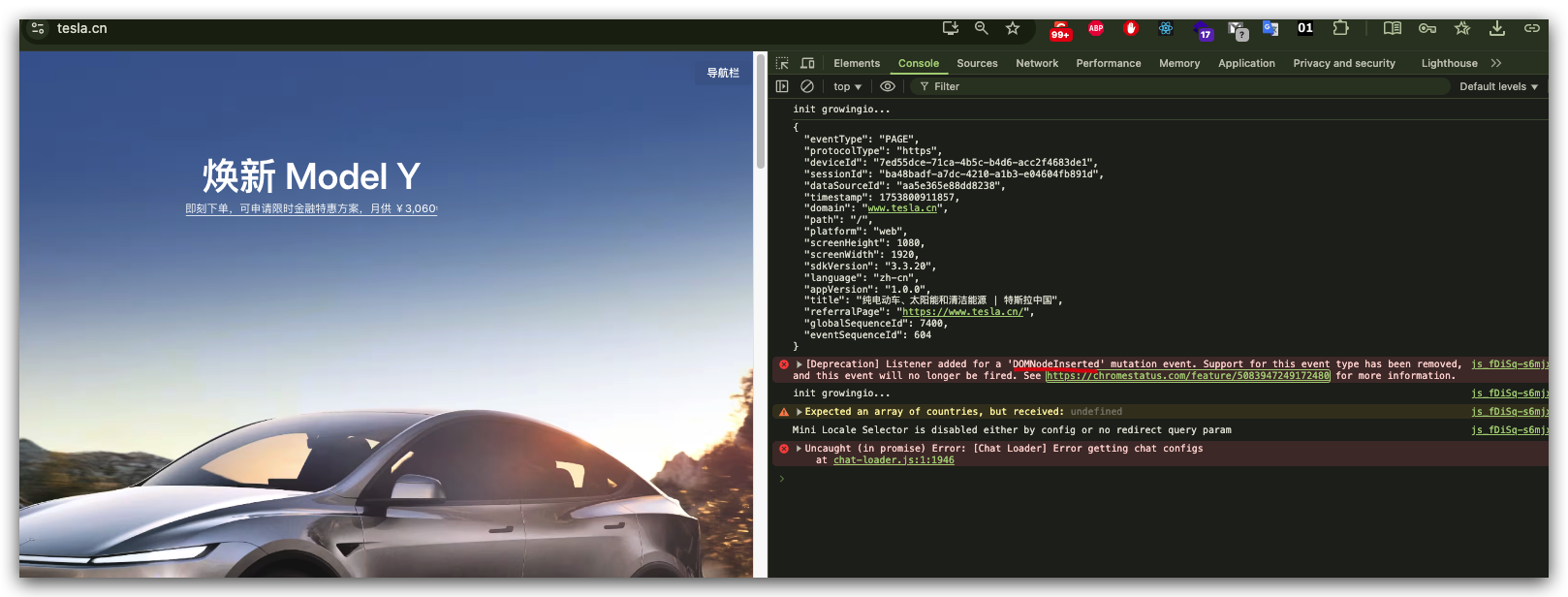This screenshot has height=597, width=1568.
Task: Open the Sources tab
Action: [x=977, y=63]
